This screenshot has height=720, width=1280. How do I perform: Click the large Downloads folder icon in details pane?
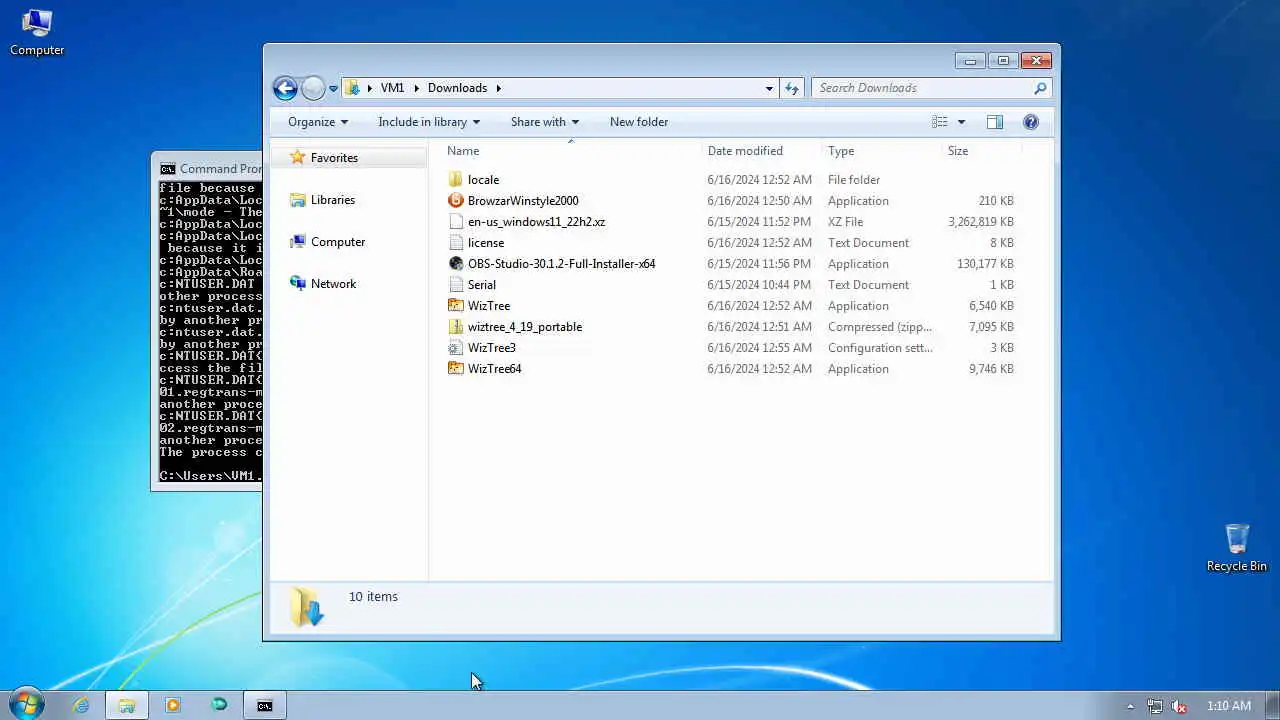(307, 607)
